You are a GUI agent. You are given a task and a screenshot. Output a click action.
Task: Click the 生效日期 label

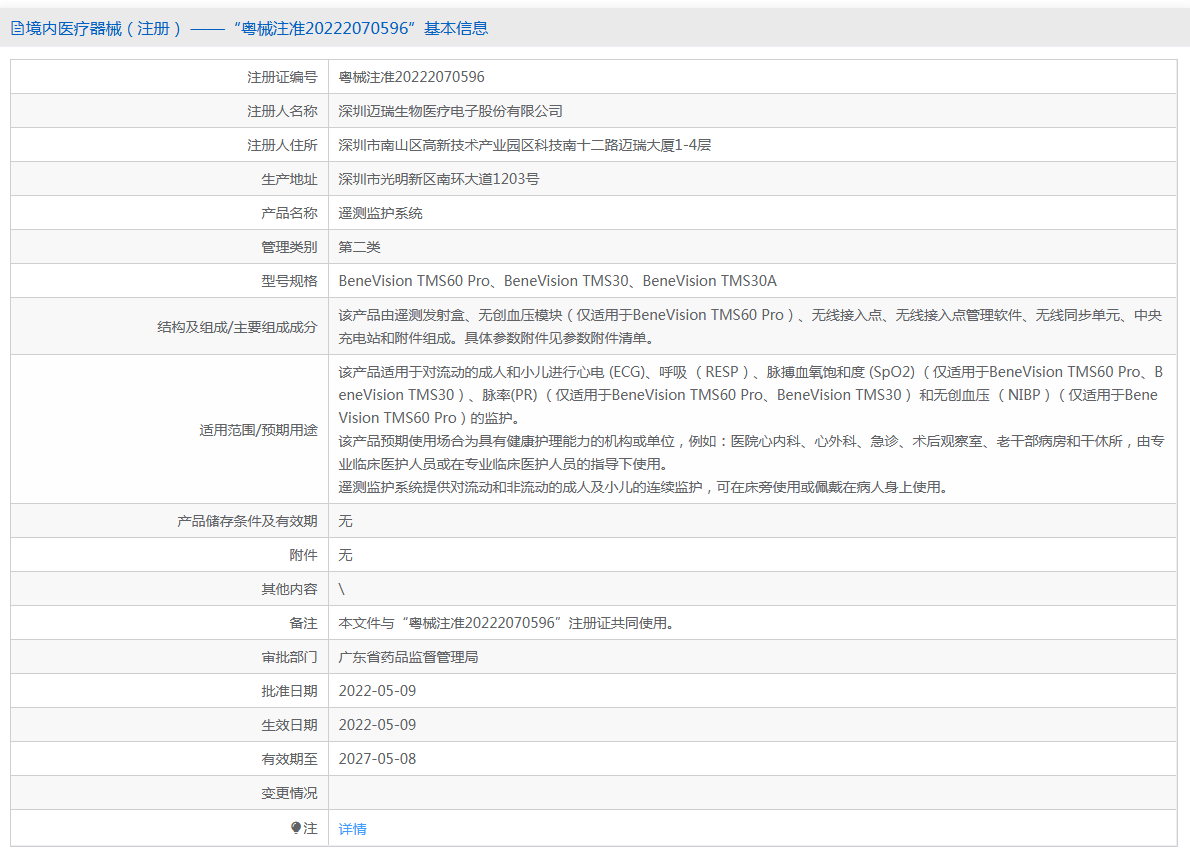[x=289, y=726]
